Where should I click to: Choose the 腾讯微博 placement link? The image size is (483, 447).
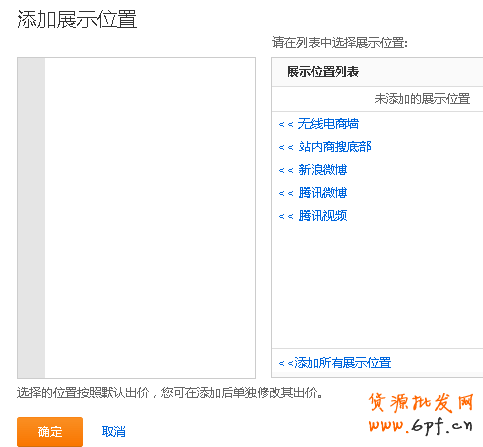click(323, 193)
